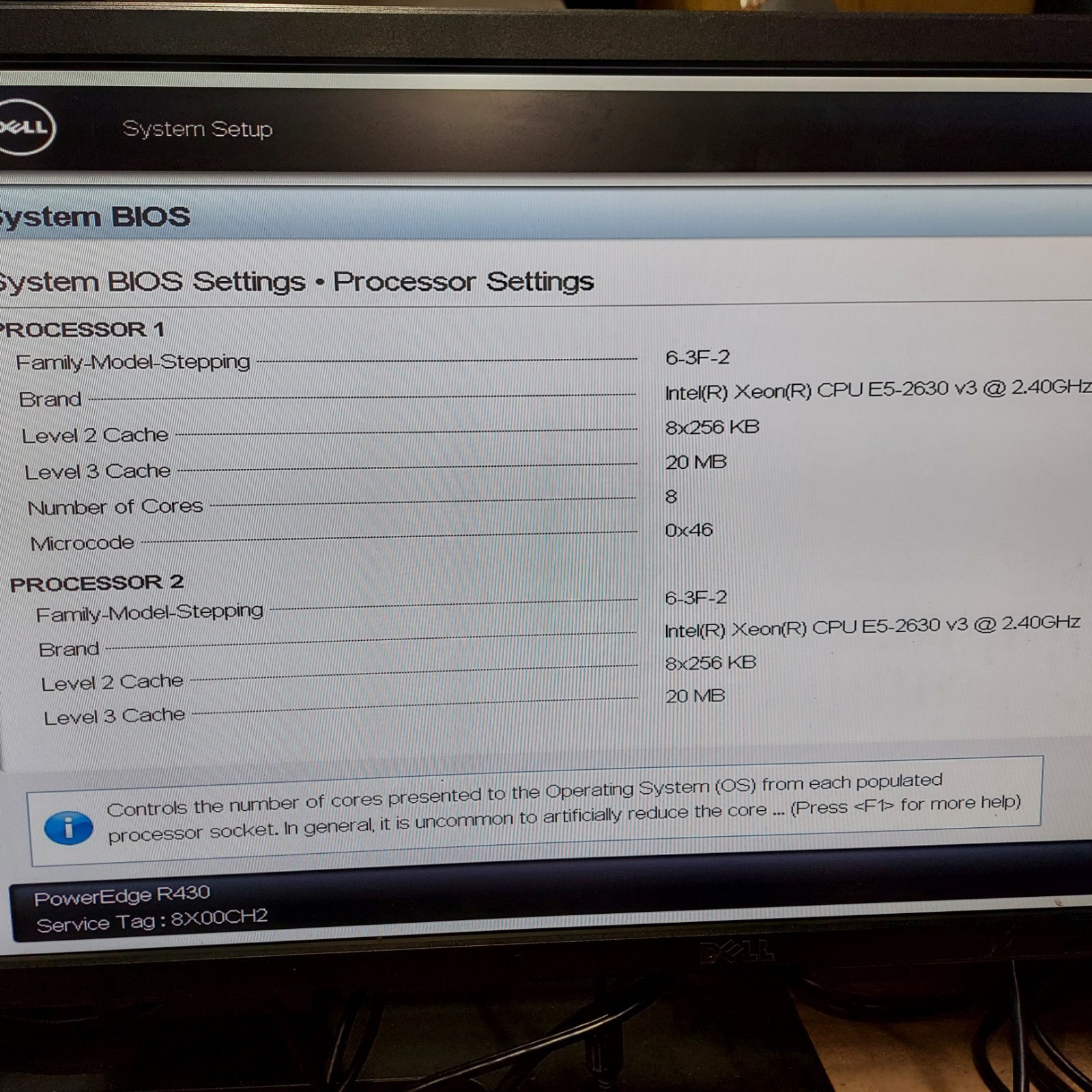Click the Microcode value 0x46

[689, 530]
